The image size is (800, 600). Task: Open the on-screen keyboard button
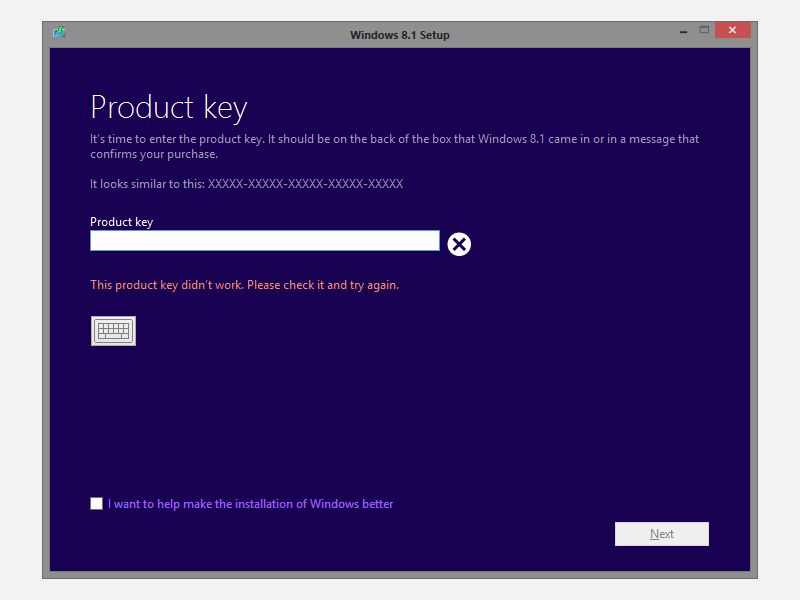pos(113,331)
